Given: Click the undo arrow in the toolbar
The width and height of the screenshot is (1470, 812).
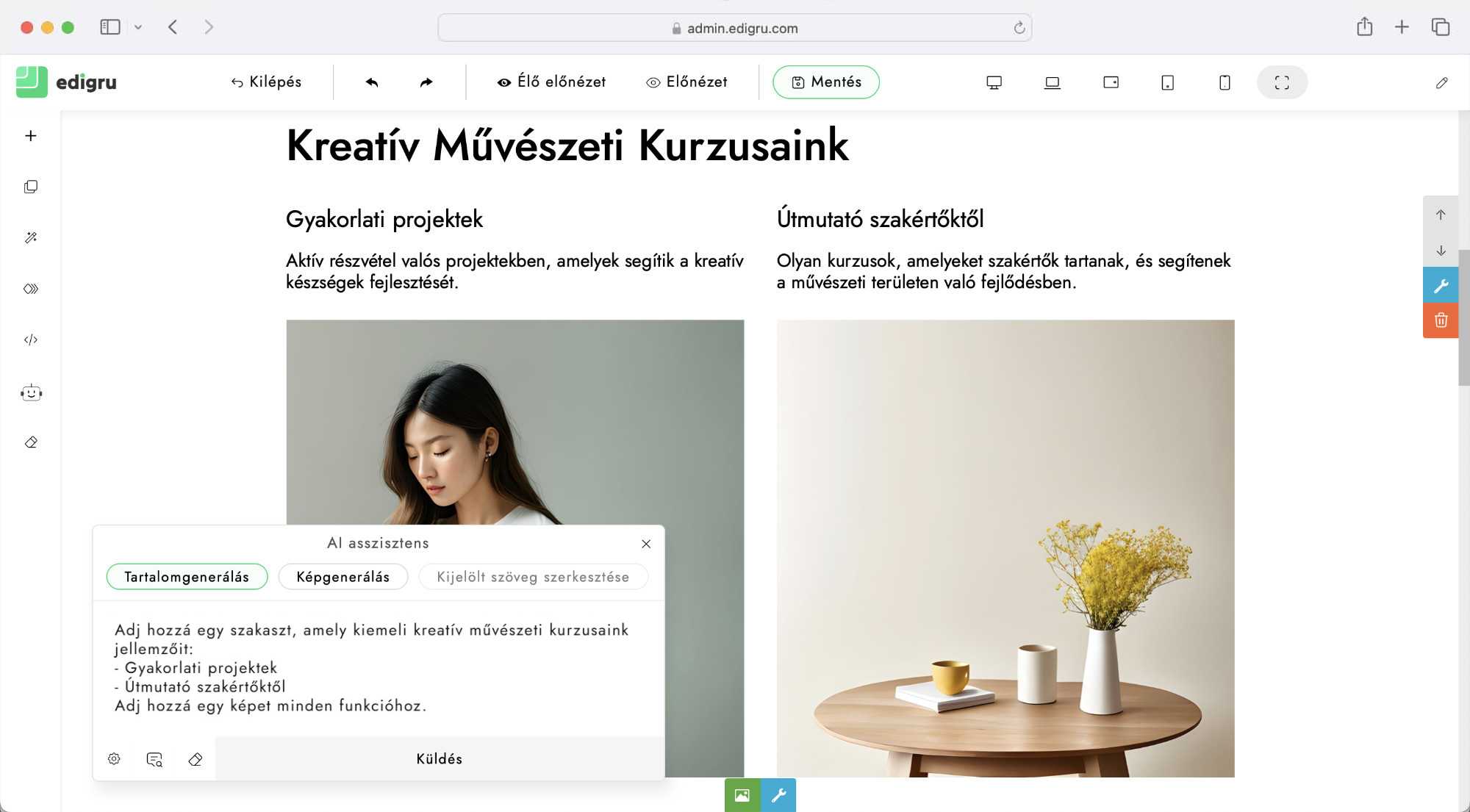Looking at the screenshot, I should [372, 82].
